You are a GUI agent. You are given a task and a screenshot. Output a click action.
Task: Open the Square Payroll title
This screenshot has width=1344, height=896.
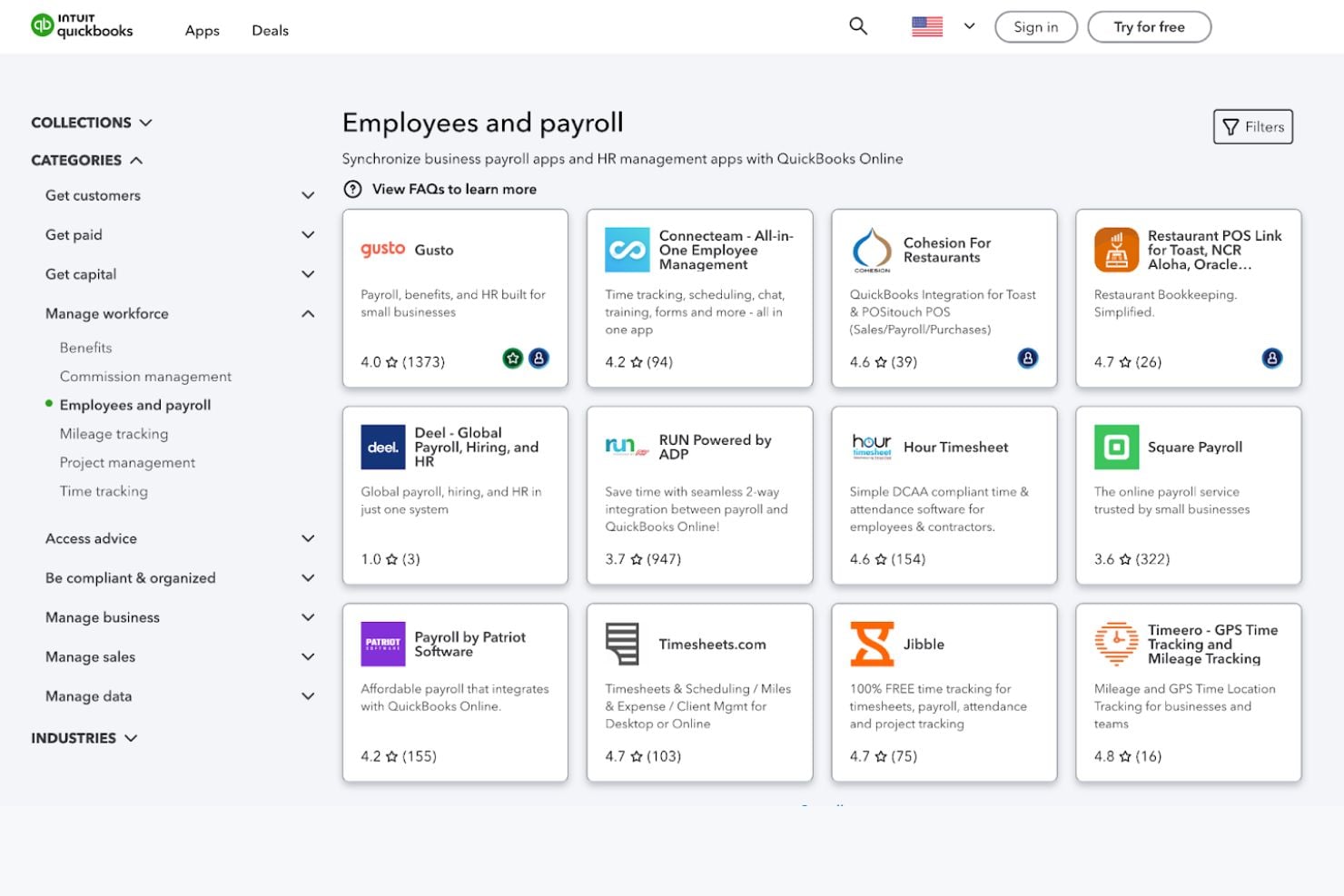1195,447
